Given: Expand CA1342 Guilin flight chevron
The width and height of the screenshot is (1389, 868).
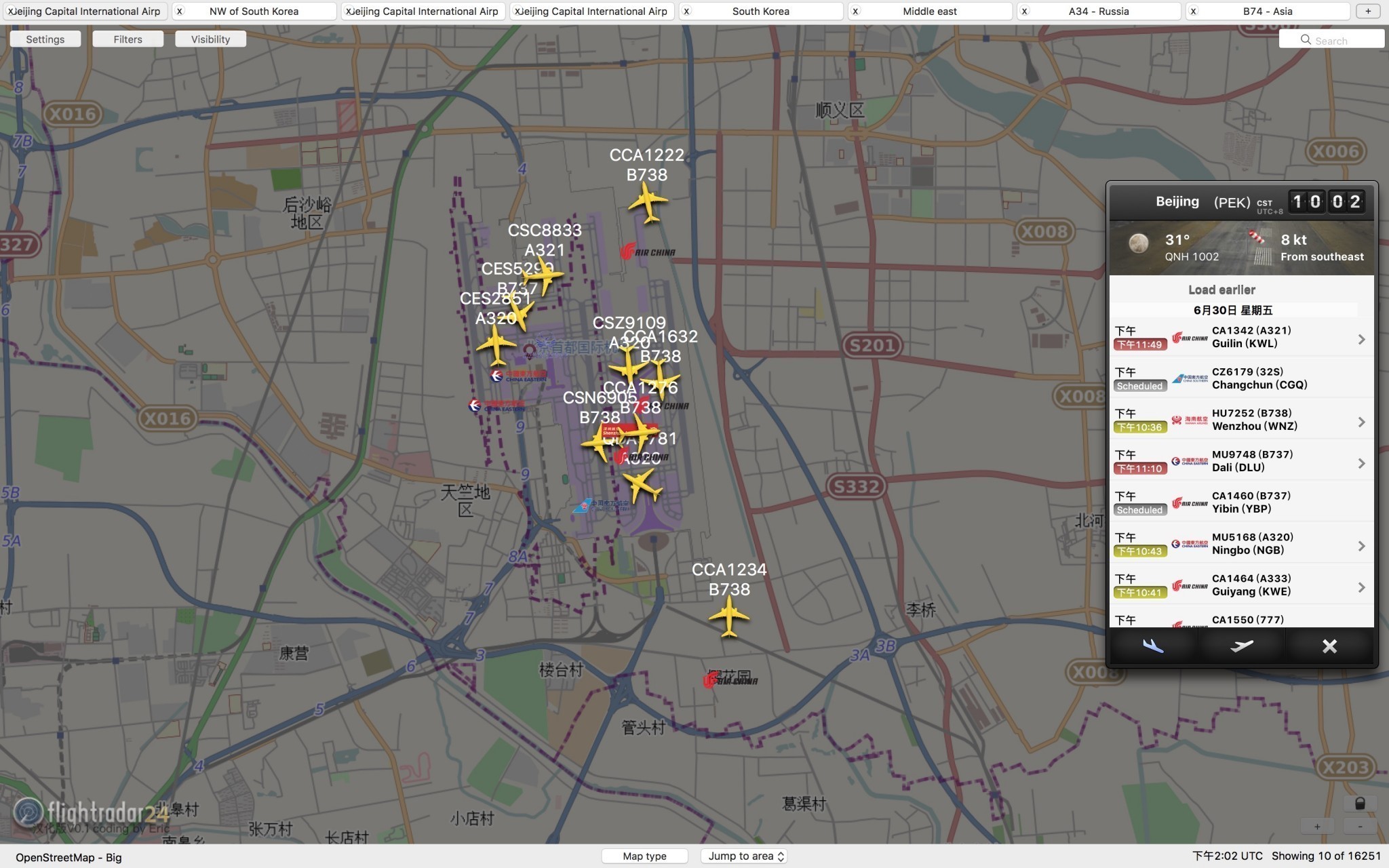Looking at the screenshot, I should tap(1361, 339).
